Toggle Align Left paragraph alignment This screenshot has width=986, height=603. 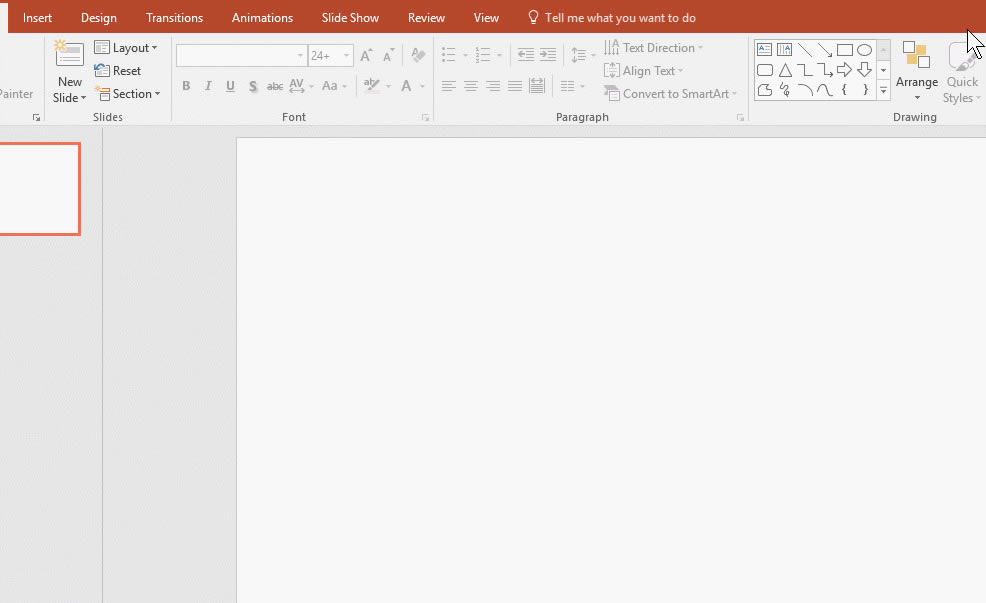(x=448, y=86)
